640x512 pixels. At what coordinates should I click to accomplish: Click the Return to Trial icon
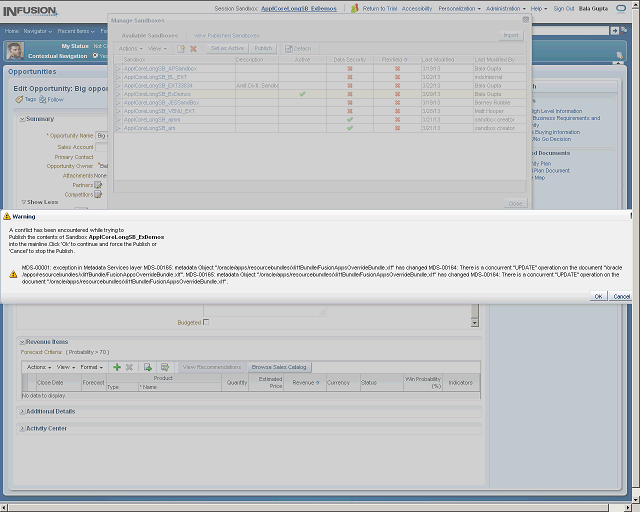(x=357, y=7)
